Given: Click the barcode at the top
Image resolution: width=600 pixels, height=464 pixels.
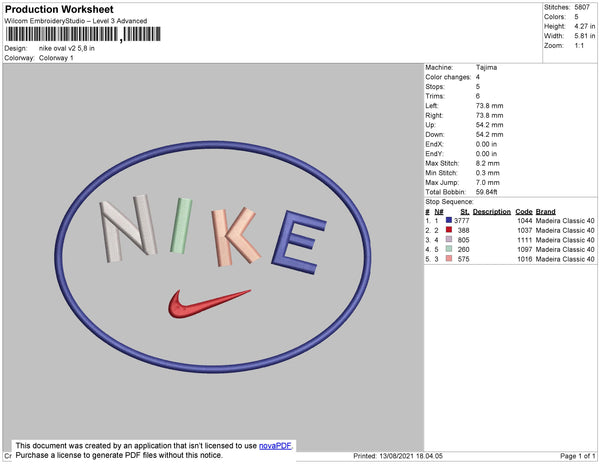Looking at the screenshot, I should click(x=83, y=34).
